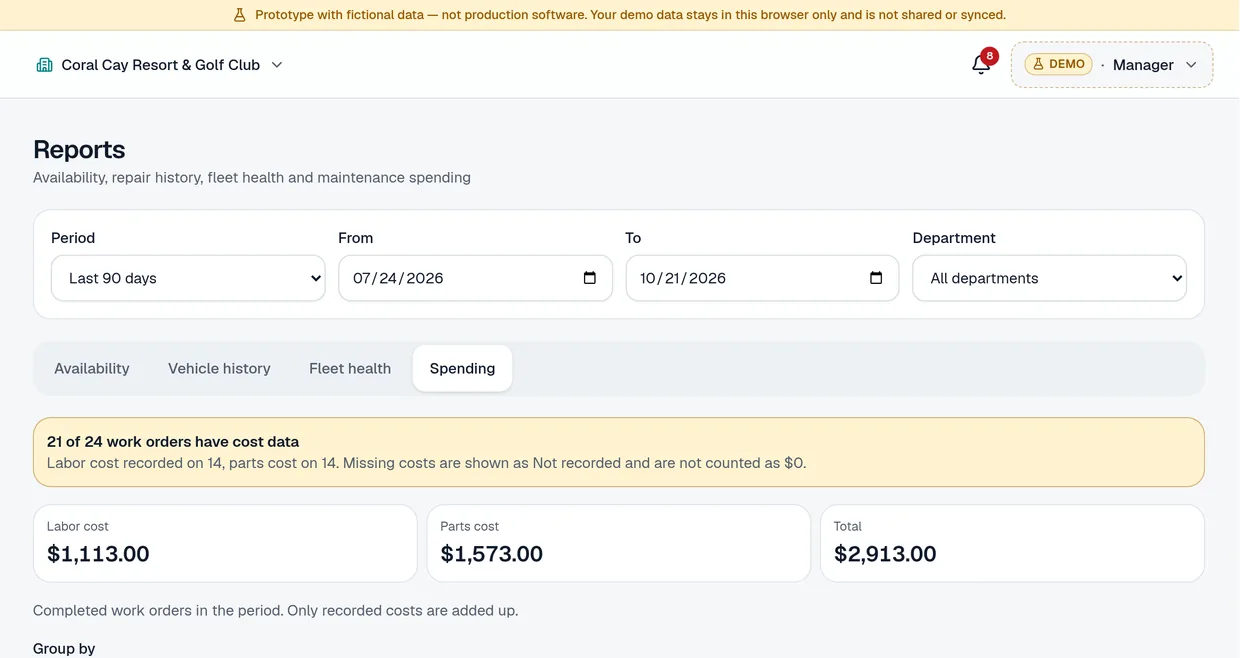Screen dimensions: 1240x658
Task: Click the From date field
Action: click(x=475, y=278)
